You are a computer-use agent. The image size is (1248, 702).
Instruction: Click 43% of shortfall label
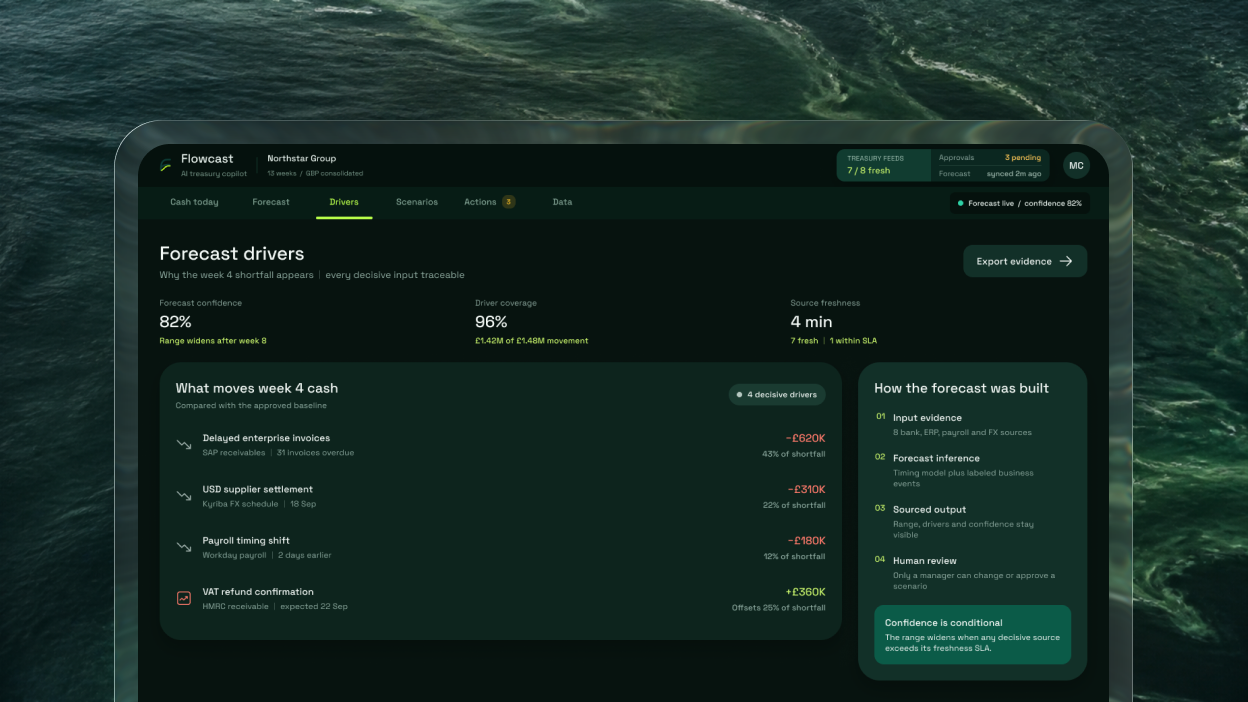coord(794,454)
